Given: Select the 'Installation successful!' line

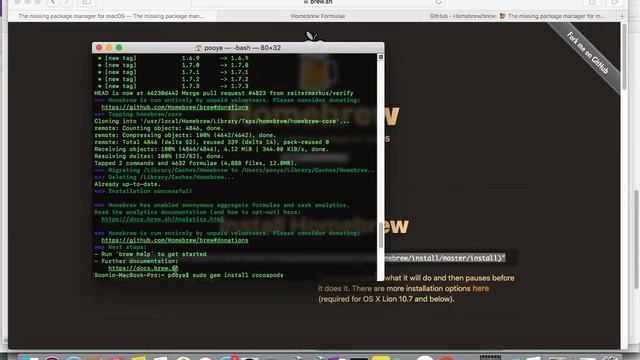Looking at the screenshot, I should coord(143,191).
